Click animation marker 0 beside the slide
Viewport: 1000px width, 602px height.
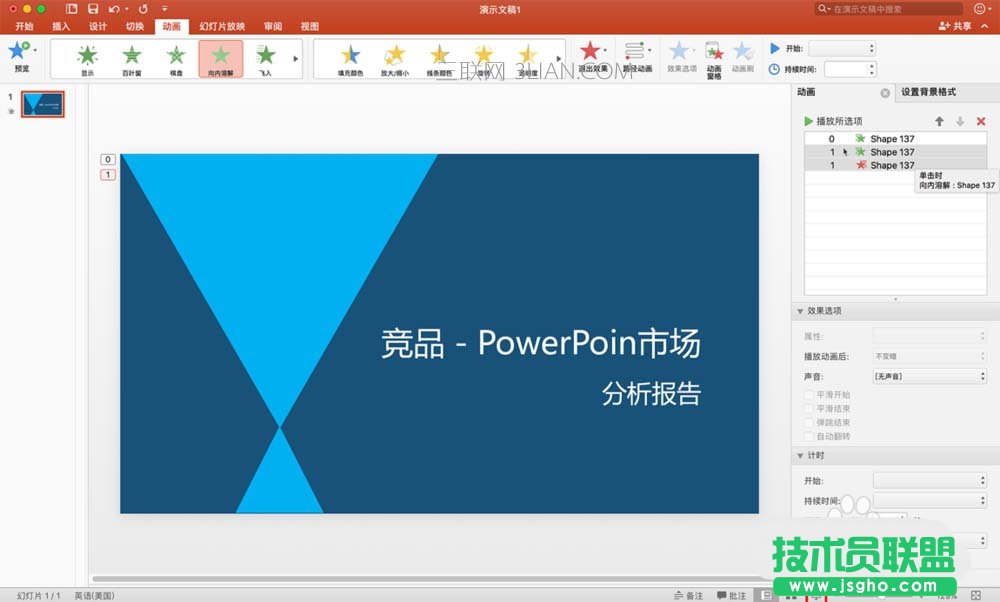pos(108,159)
